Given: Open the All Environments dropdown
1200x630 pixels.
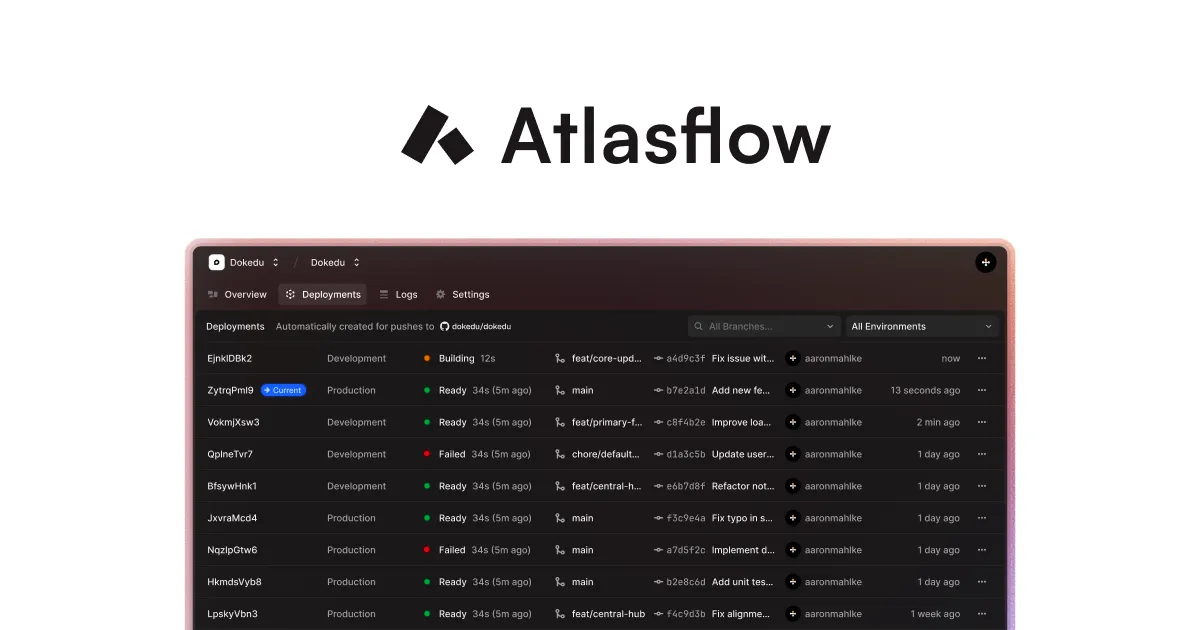Looking at the screenshot, I should pyautogui.click(x=922, y=326).
